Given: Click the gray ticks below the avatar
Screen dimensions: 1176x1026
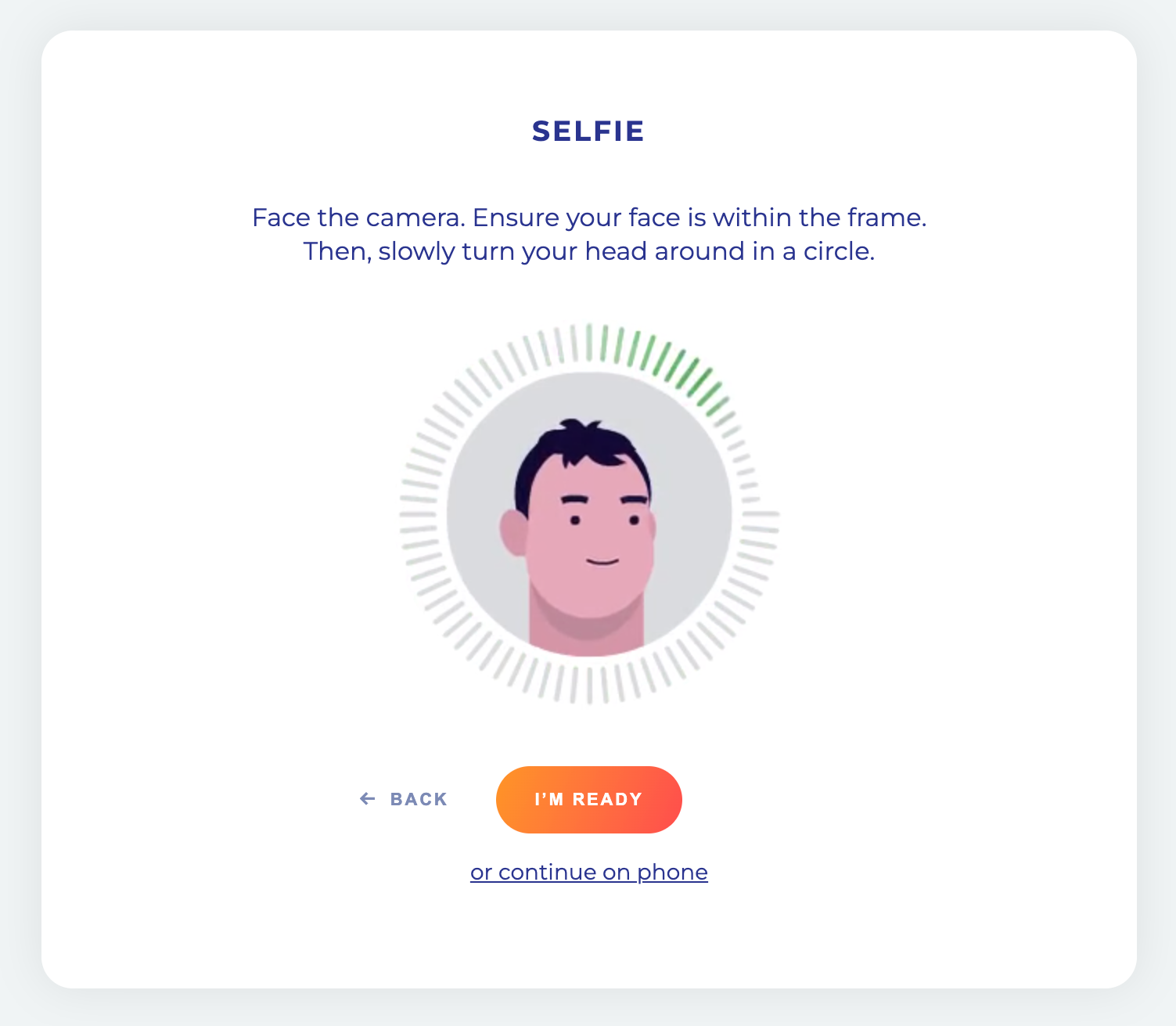Looking at the screenshot, I should coord(588,682).
